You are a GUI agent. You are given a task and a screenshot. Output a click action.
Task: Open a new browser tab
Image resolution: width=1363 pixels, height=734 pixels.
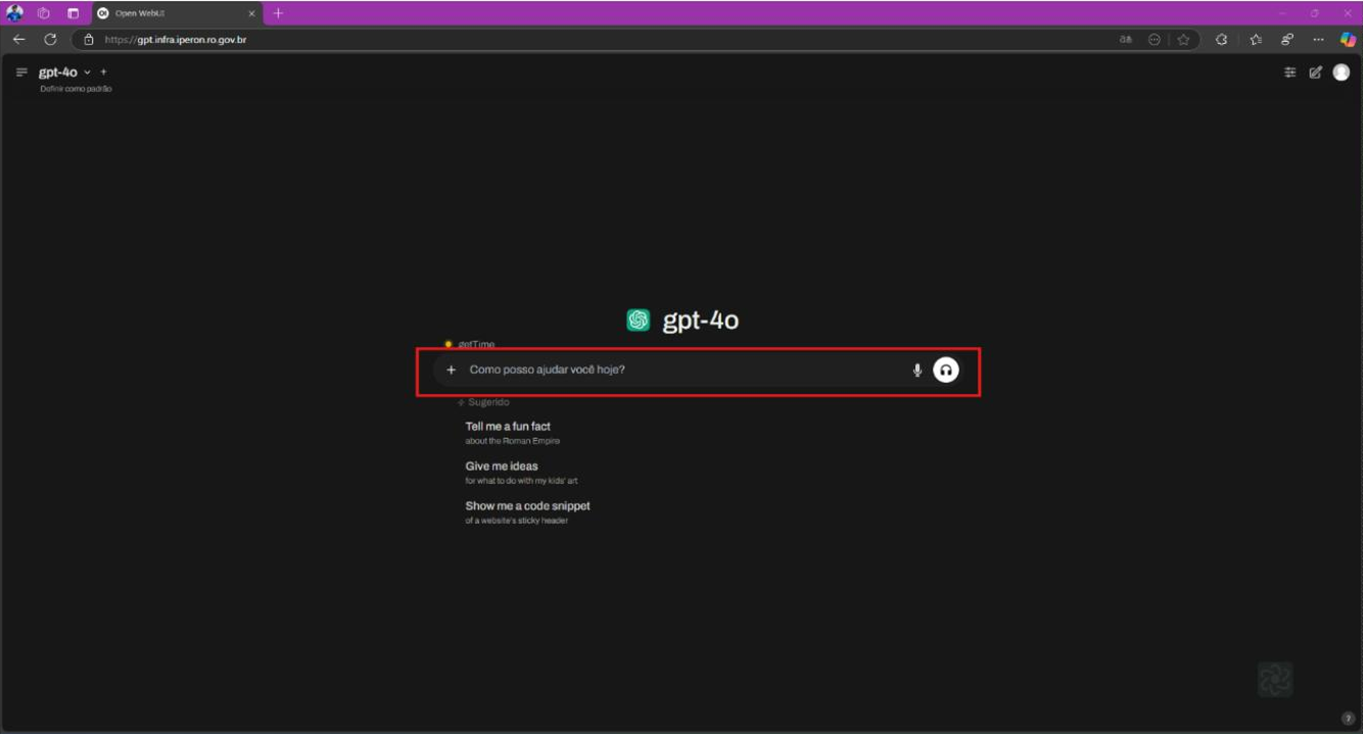[x=278, y=13]
